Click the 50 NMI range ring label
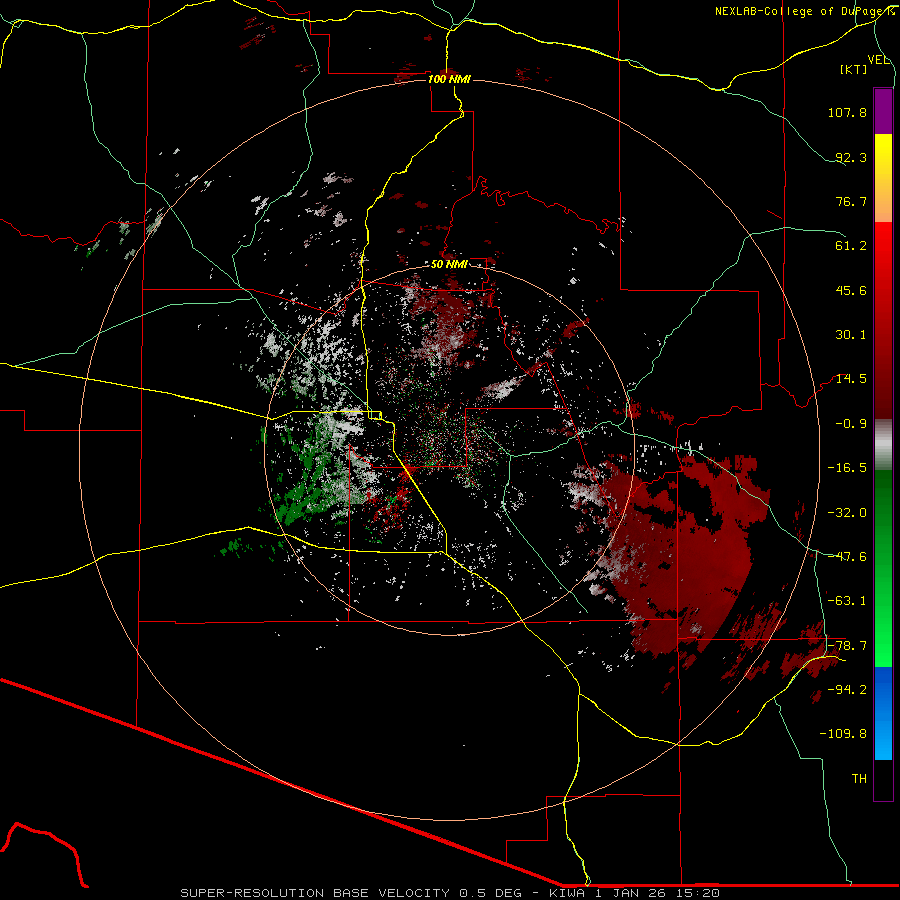900x900 pixels. pos(449,264)
